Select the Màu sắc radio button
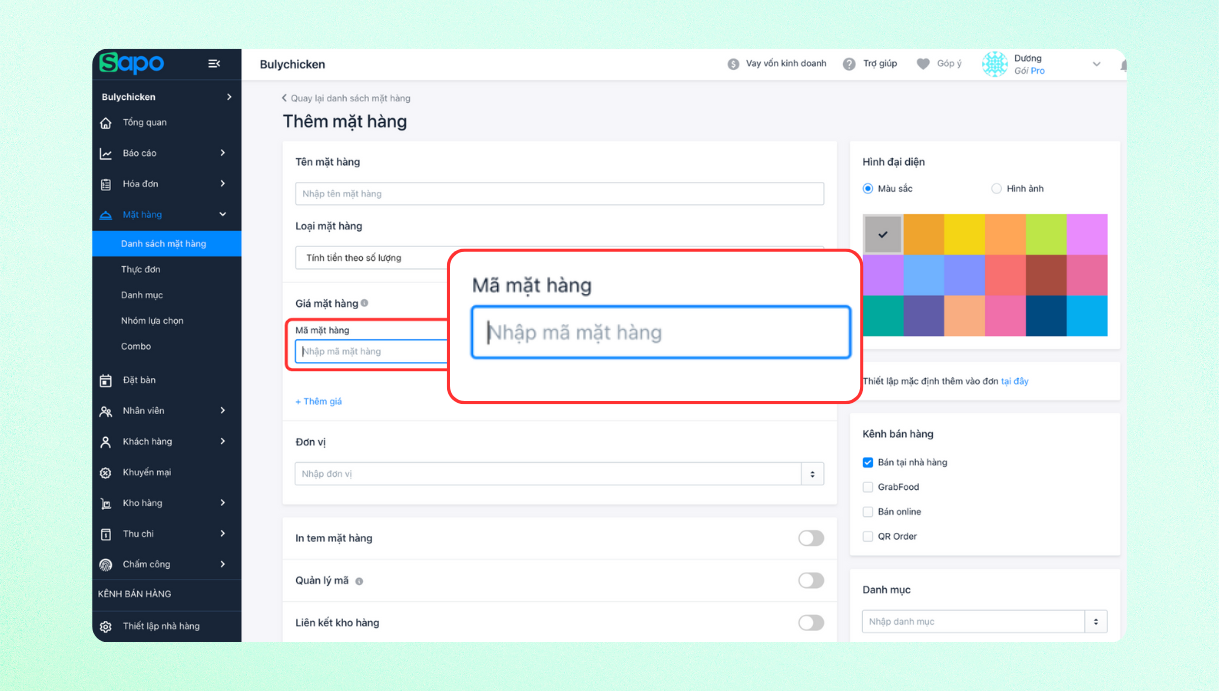 [x=868, y=188]
